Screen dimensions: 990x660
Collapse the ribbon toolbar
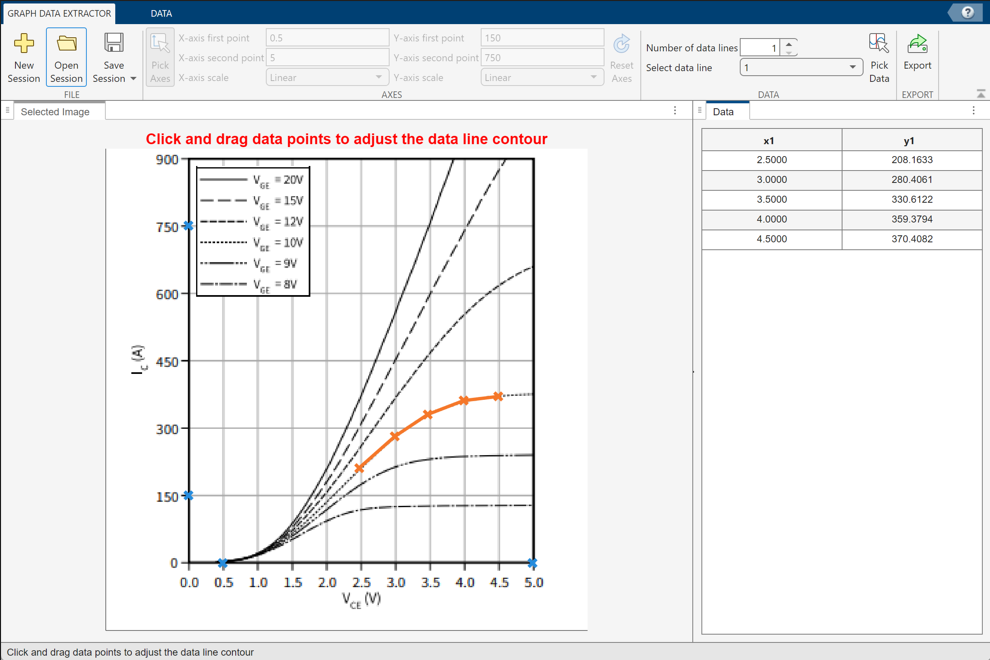click(982, 92)
